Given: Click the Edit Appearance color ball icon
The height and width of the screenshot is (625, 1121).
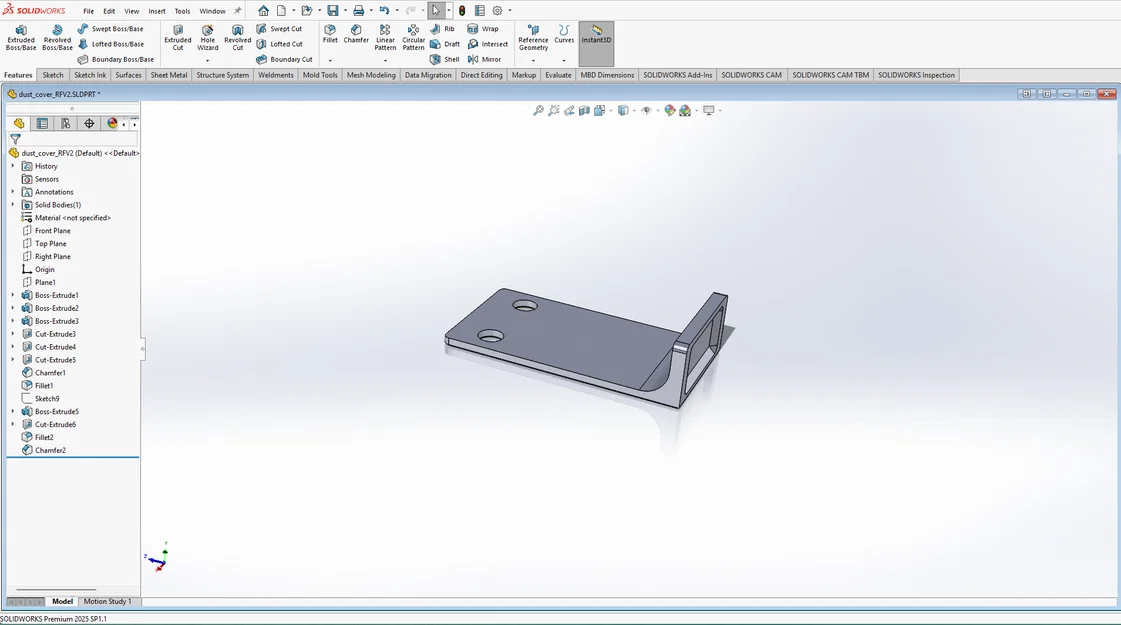Looking at the screenshot, I should point(670,111).
